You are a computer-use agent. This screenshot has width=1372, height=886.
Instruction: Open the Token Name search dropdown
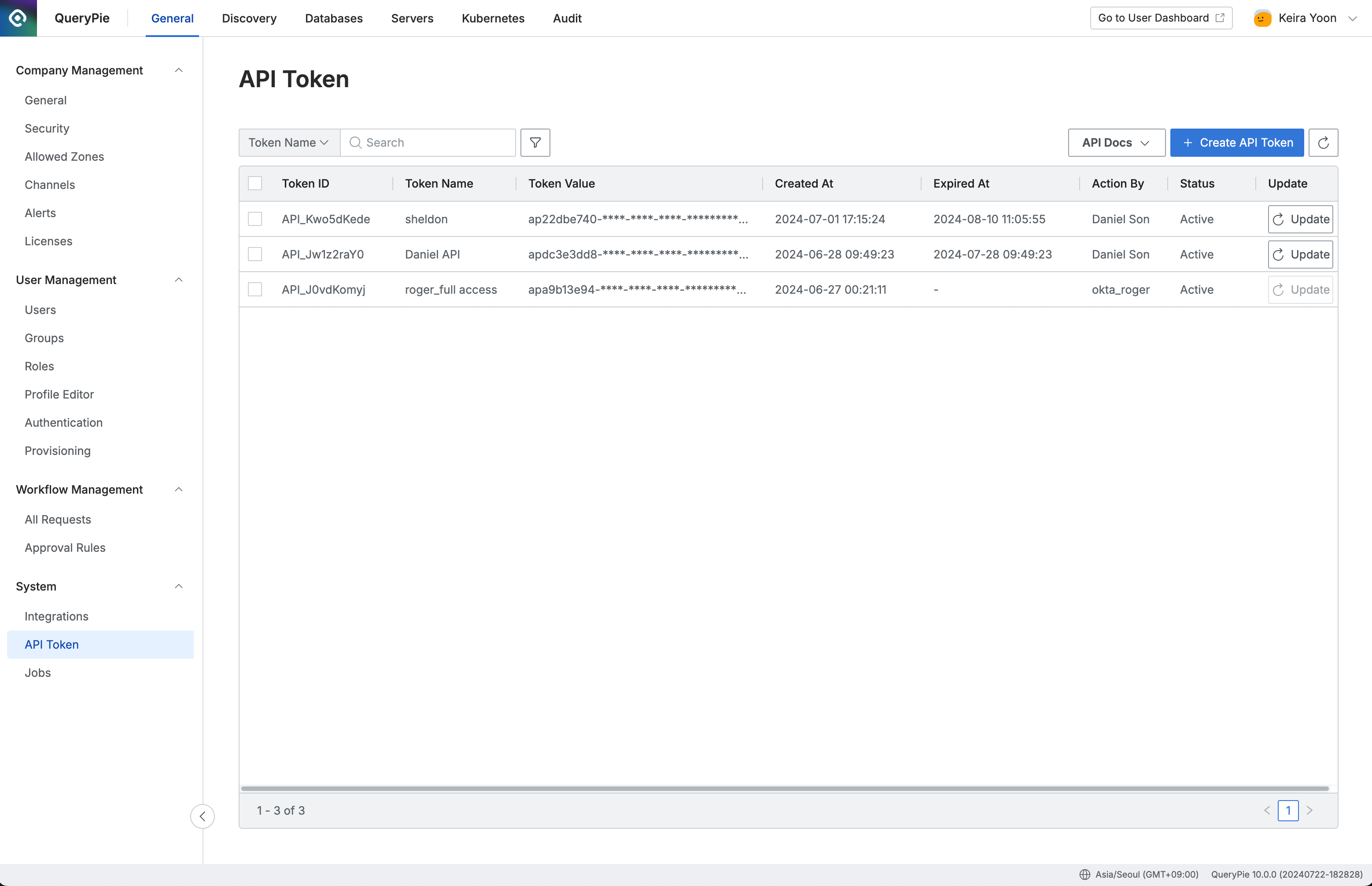pyautogui.click(x=289, y=142)
